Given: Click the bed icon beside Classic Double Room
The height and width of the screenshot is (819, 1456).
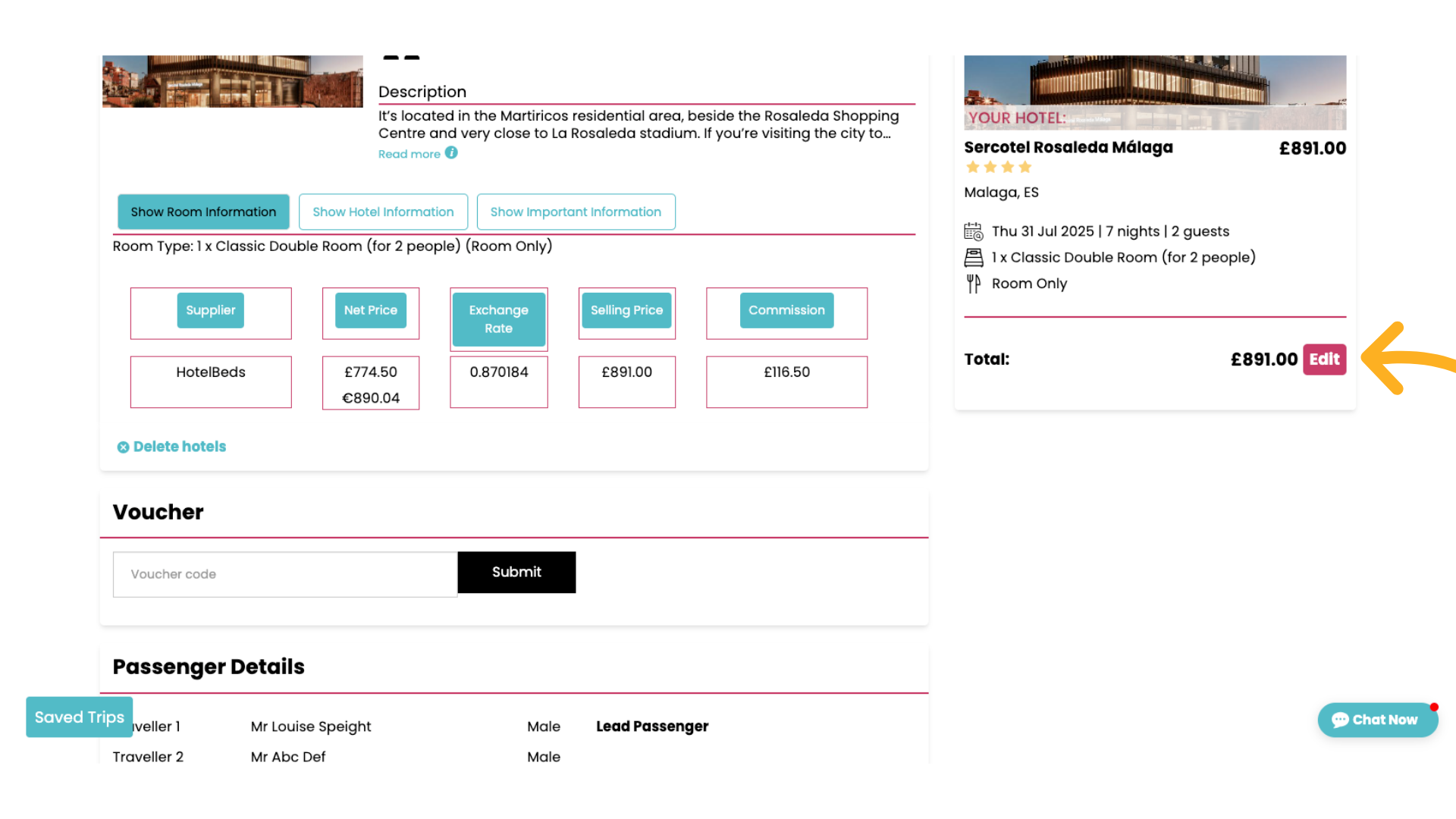Looking at the screenshot, I should coord(974,257).
